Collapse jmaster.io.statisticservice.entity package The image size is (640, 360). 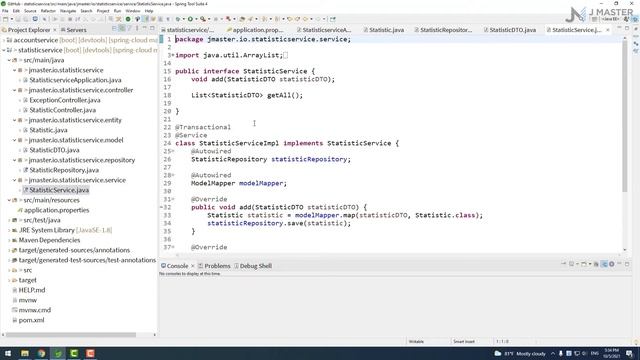click(x=14, y=120)
